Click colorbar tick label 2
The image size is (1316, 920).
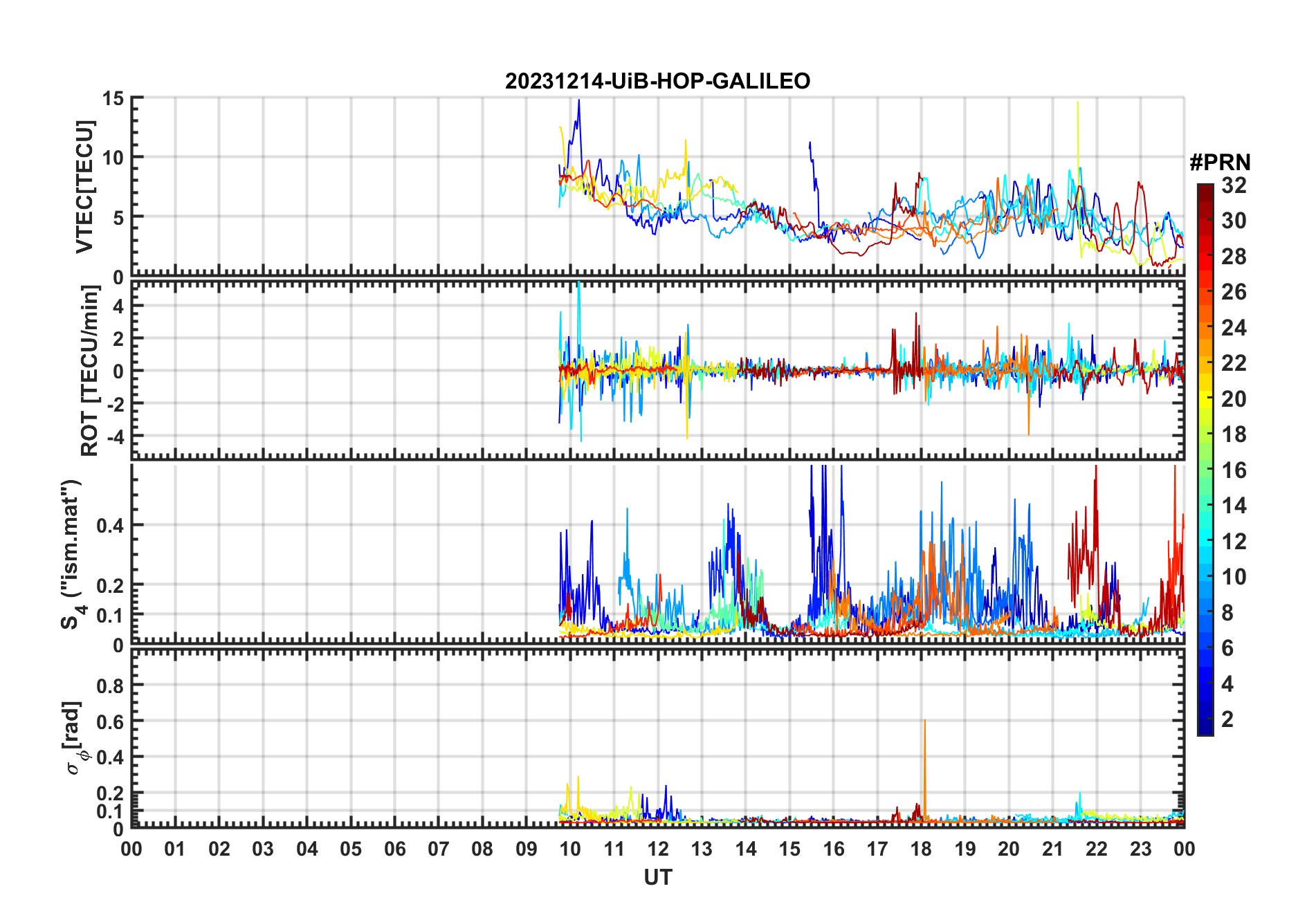1227,719
